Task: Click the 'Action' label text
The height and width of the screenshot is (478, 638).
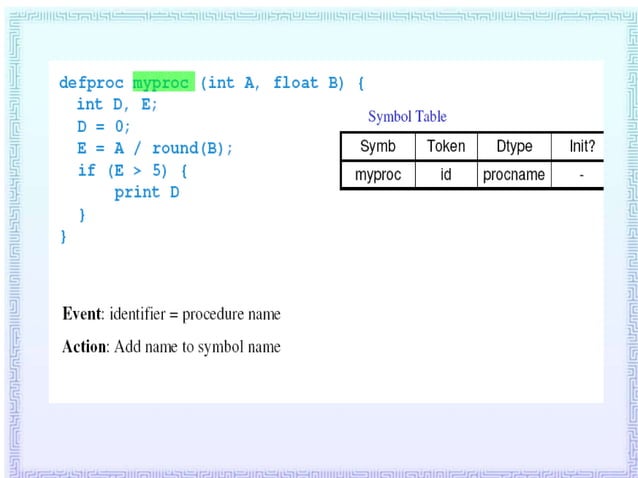Action: 85,347
